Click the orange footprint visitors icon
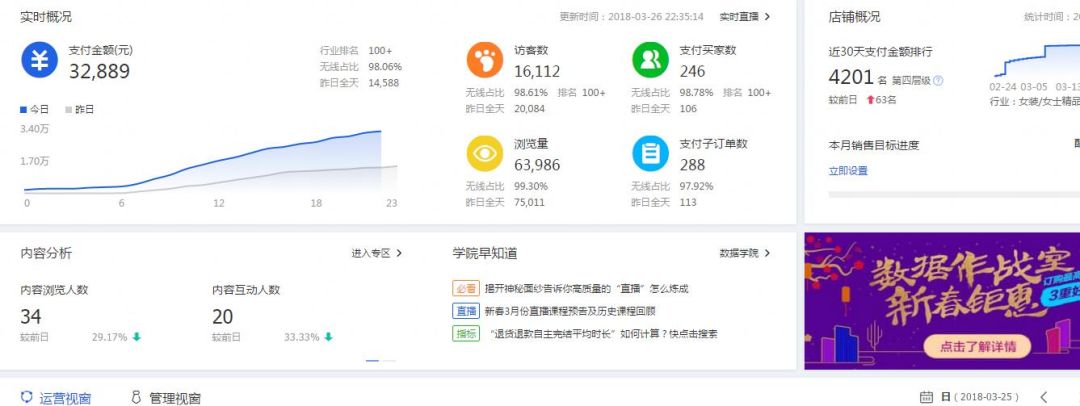Screen dimensions: 1080x406 485,60
